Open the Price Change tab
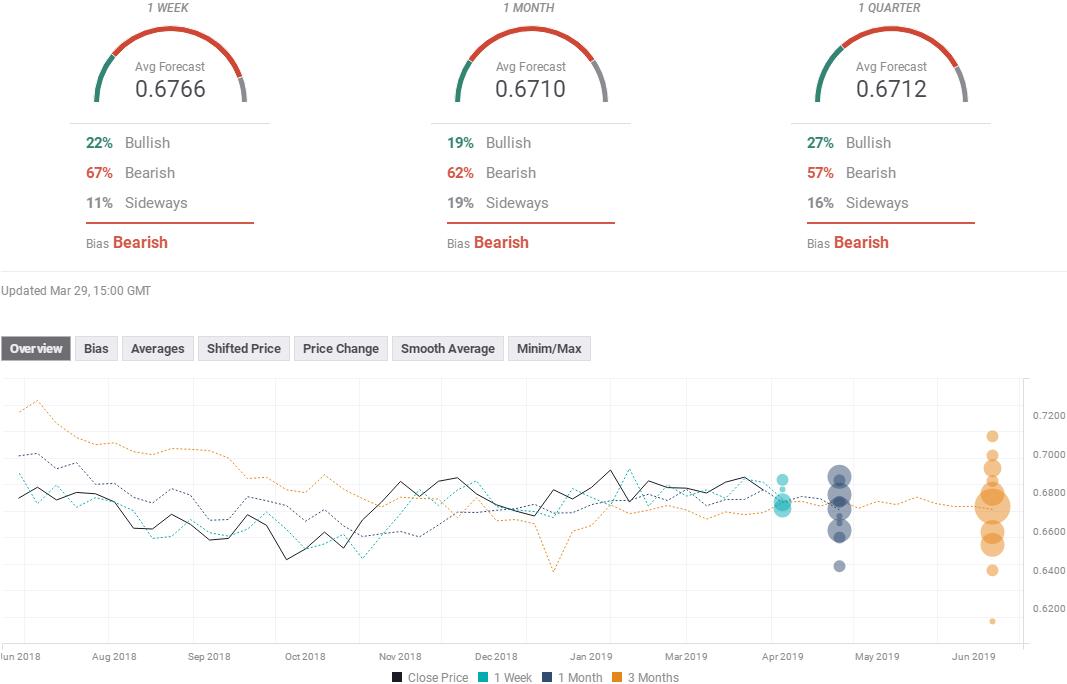 [x=340, y=349]
